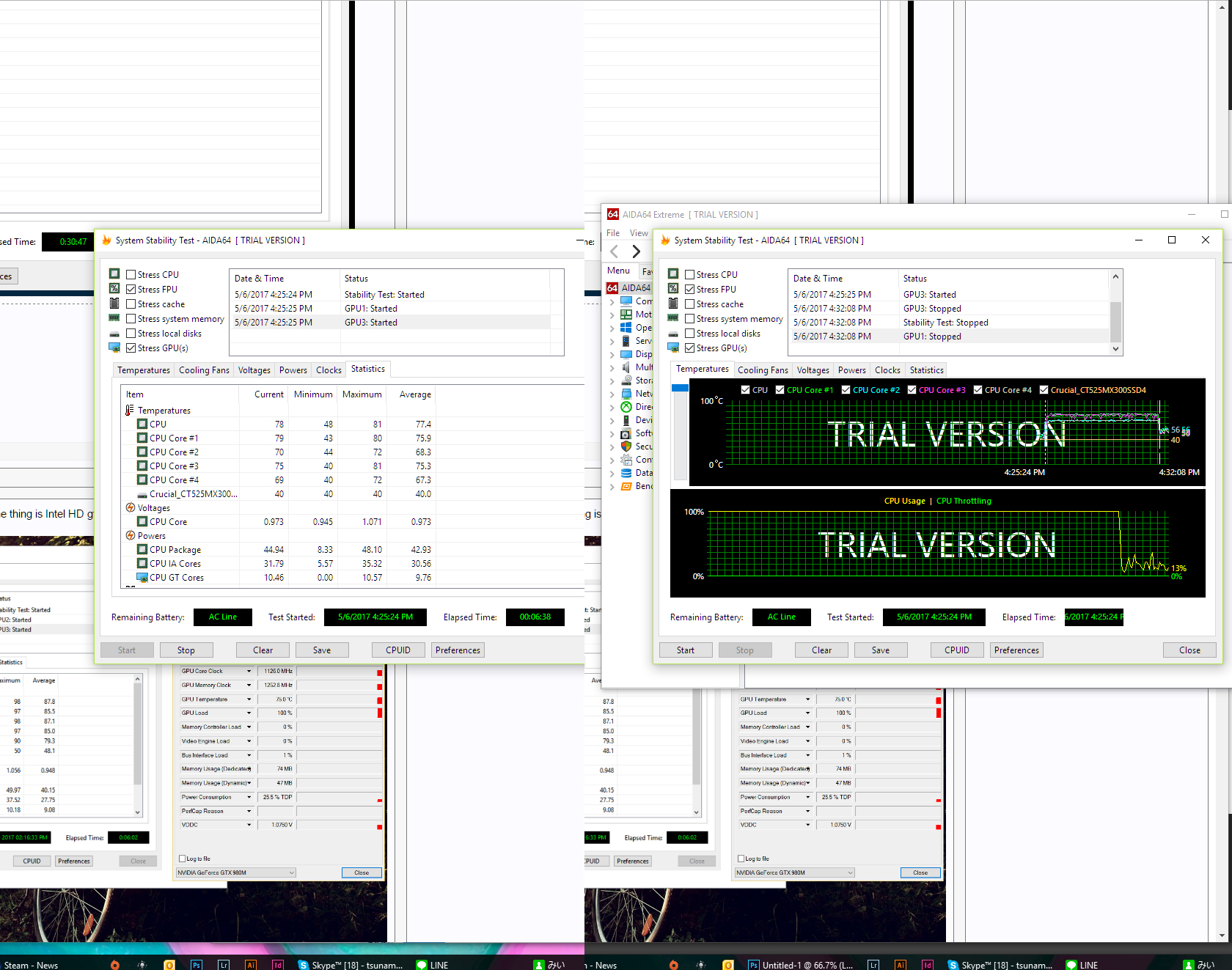Click the orange Benchmark icon in AIDA64 tree
1232x970 pixels.
[626, 486]
